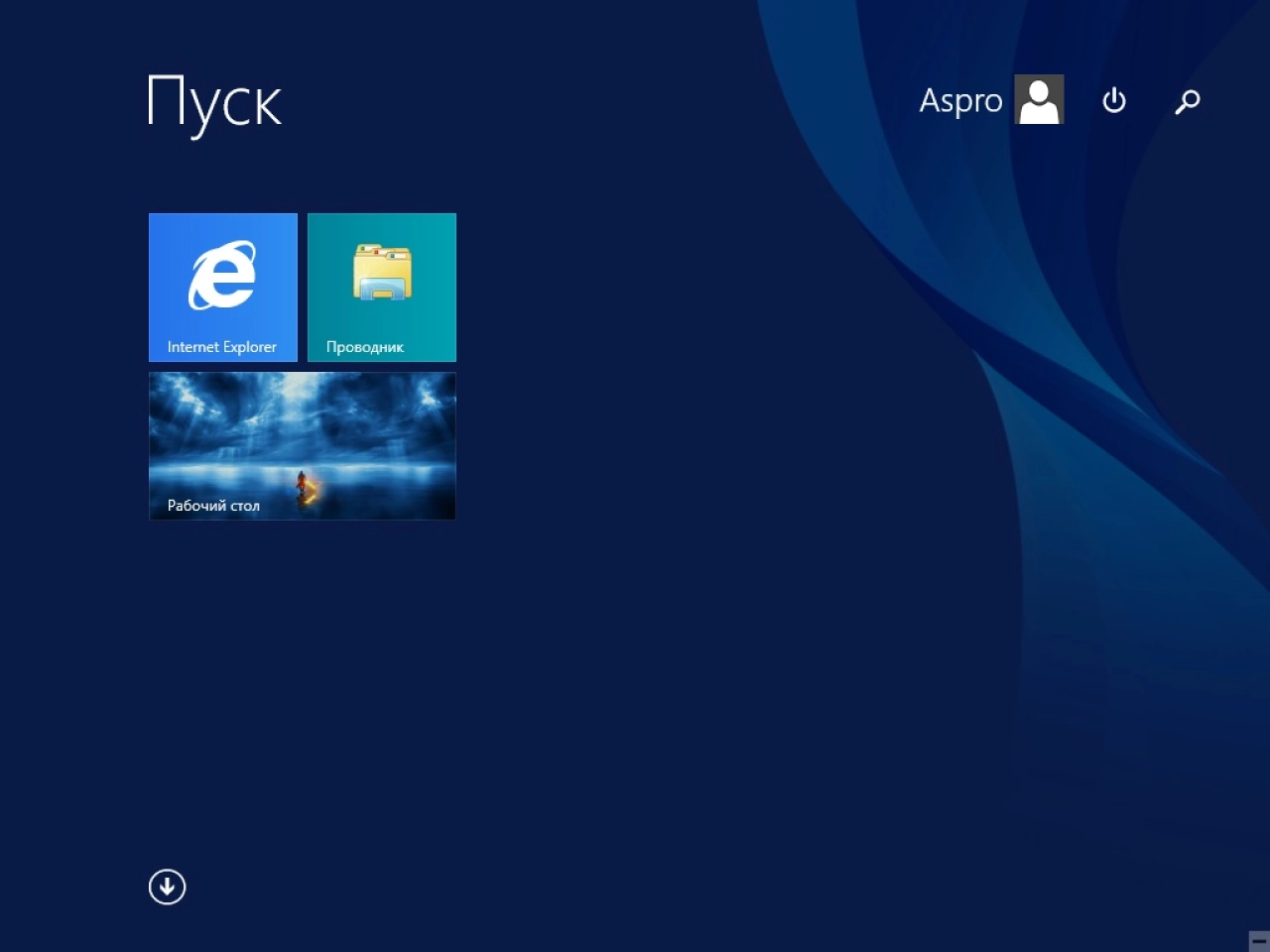Open the Aspro user account name
This screenshot has height=952, width=1270.
(x=960, y=101)
